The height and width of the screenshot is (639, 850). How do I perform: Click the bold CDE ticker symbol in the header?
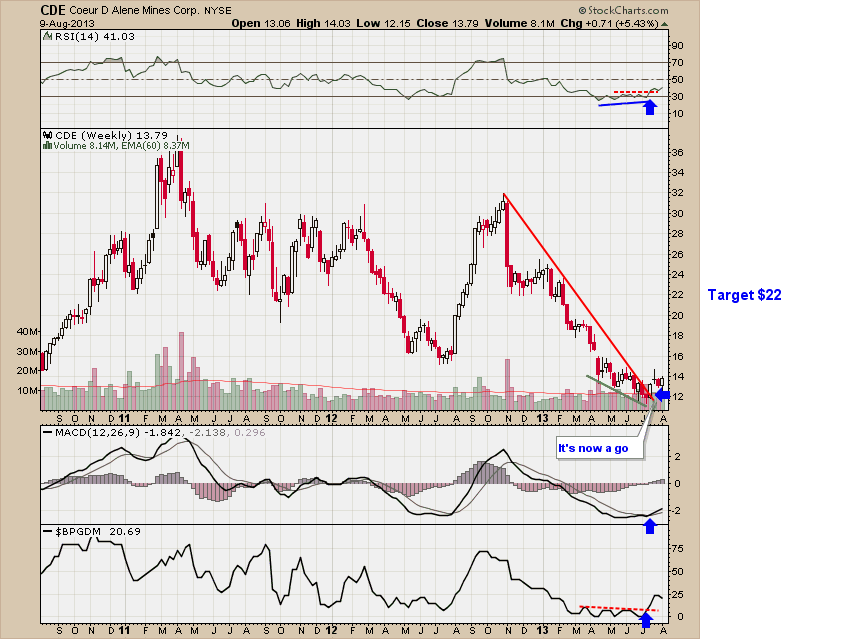tap(53, 10)
